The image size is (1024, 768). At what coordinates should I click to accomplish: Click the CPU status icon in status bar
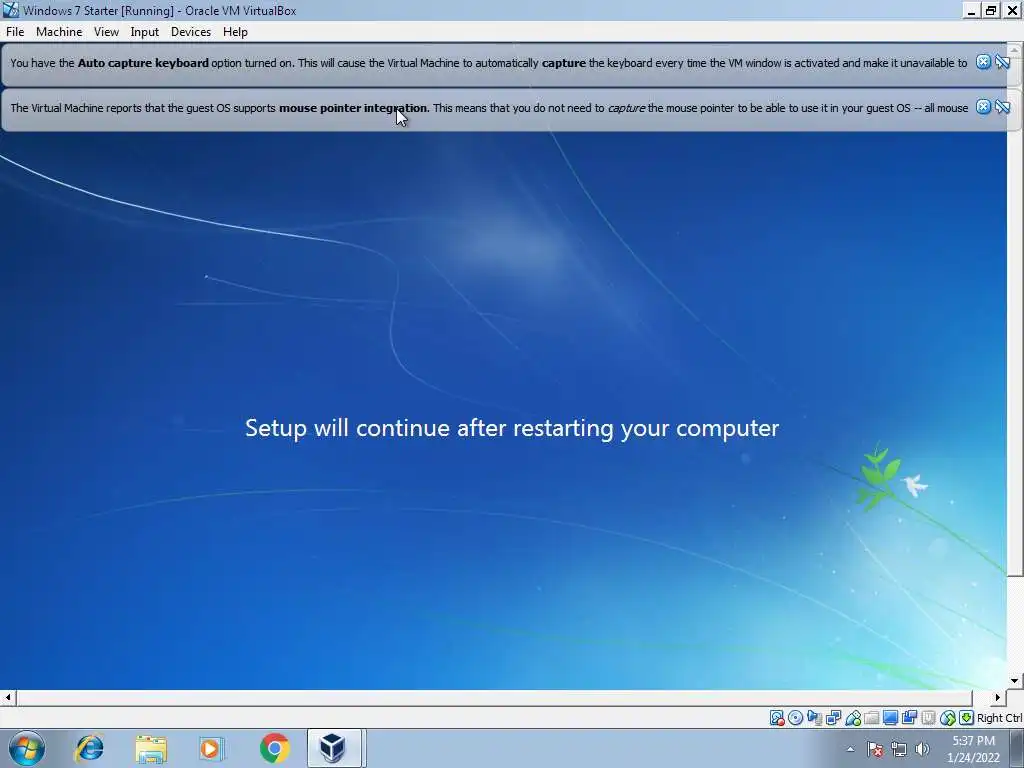[x=928, y=718]
